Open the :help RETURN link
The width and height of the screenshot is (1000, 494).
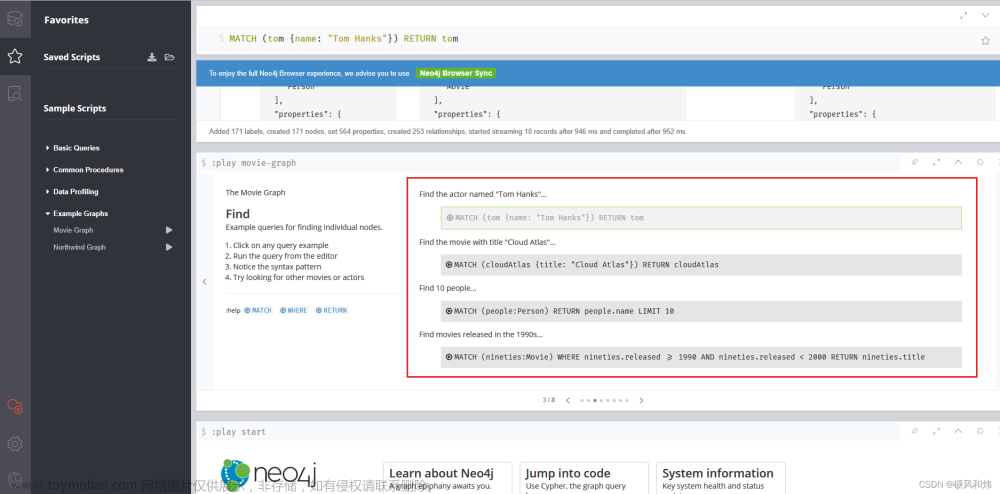331,310
